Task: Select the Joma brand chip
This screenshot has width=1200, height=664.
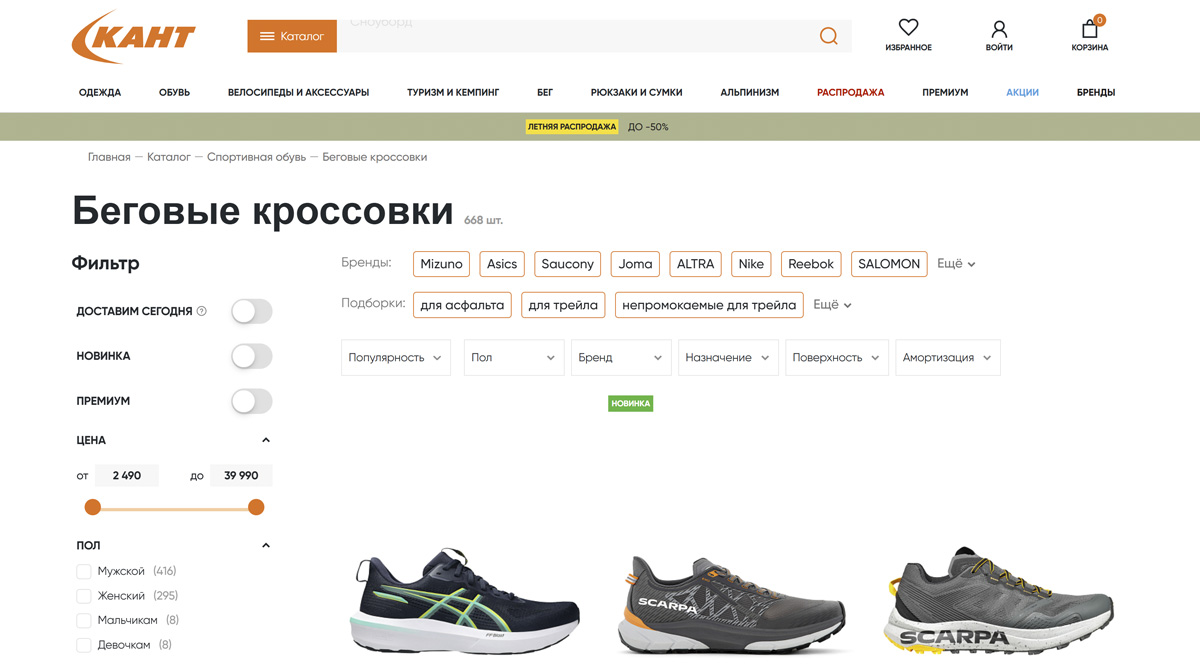Action: 635,264
